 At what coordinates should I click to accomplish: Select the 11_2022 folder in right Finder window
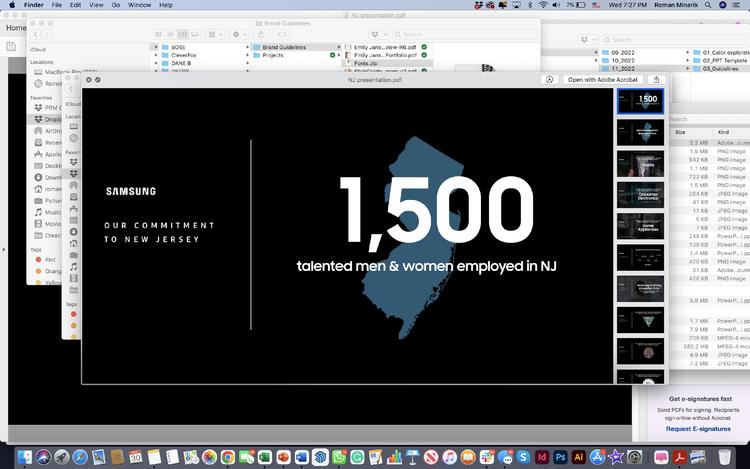point(643,68)
